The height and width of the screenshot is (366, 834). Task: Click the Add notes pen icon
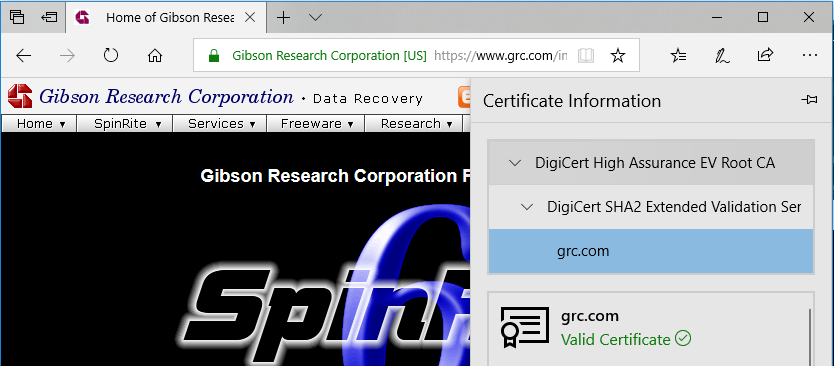722,55
